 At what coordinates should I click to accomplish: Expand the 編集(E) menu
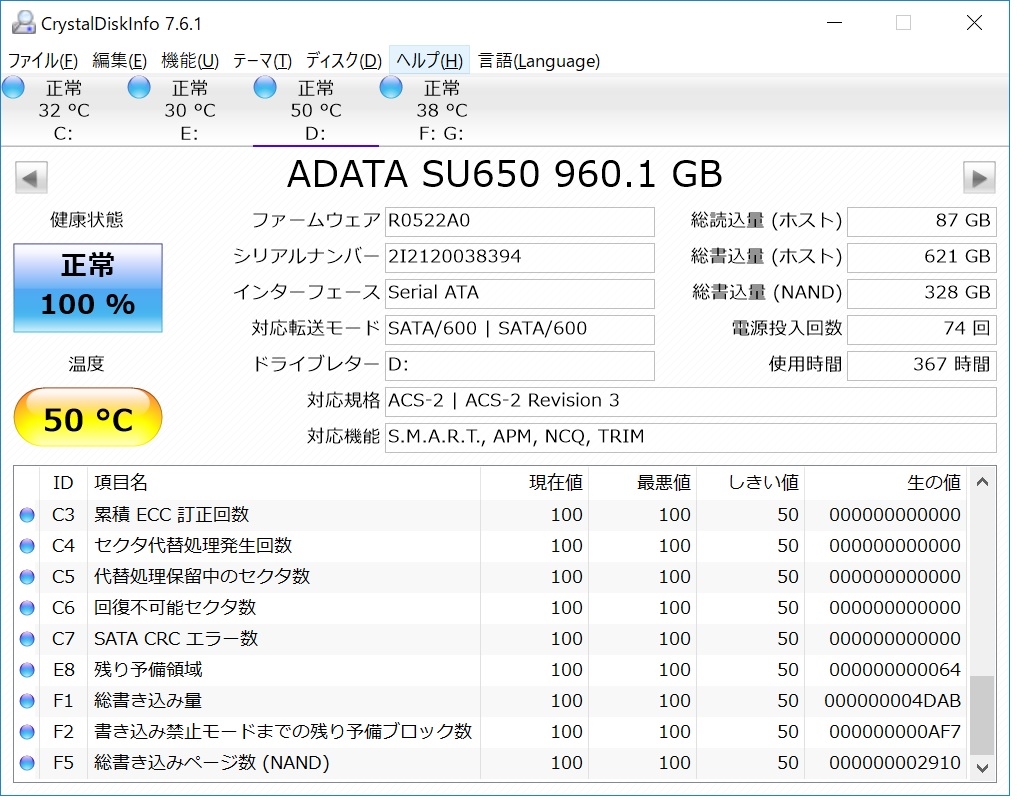click(119, 61)
